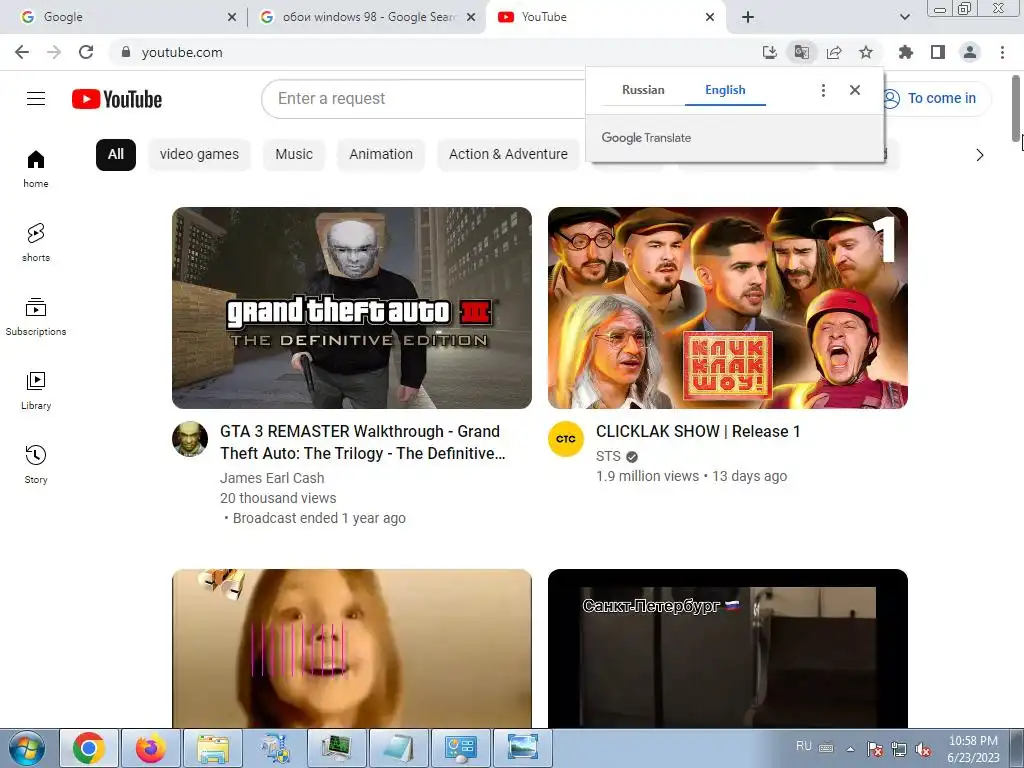This screenshot has width=1024, height=768.
Task: Open Firefox from the taskbar
Action: [151, 748]
